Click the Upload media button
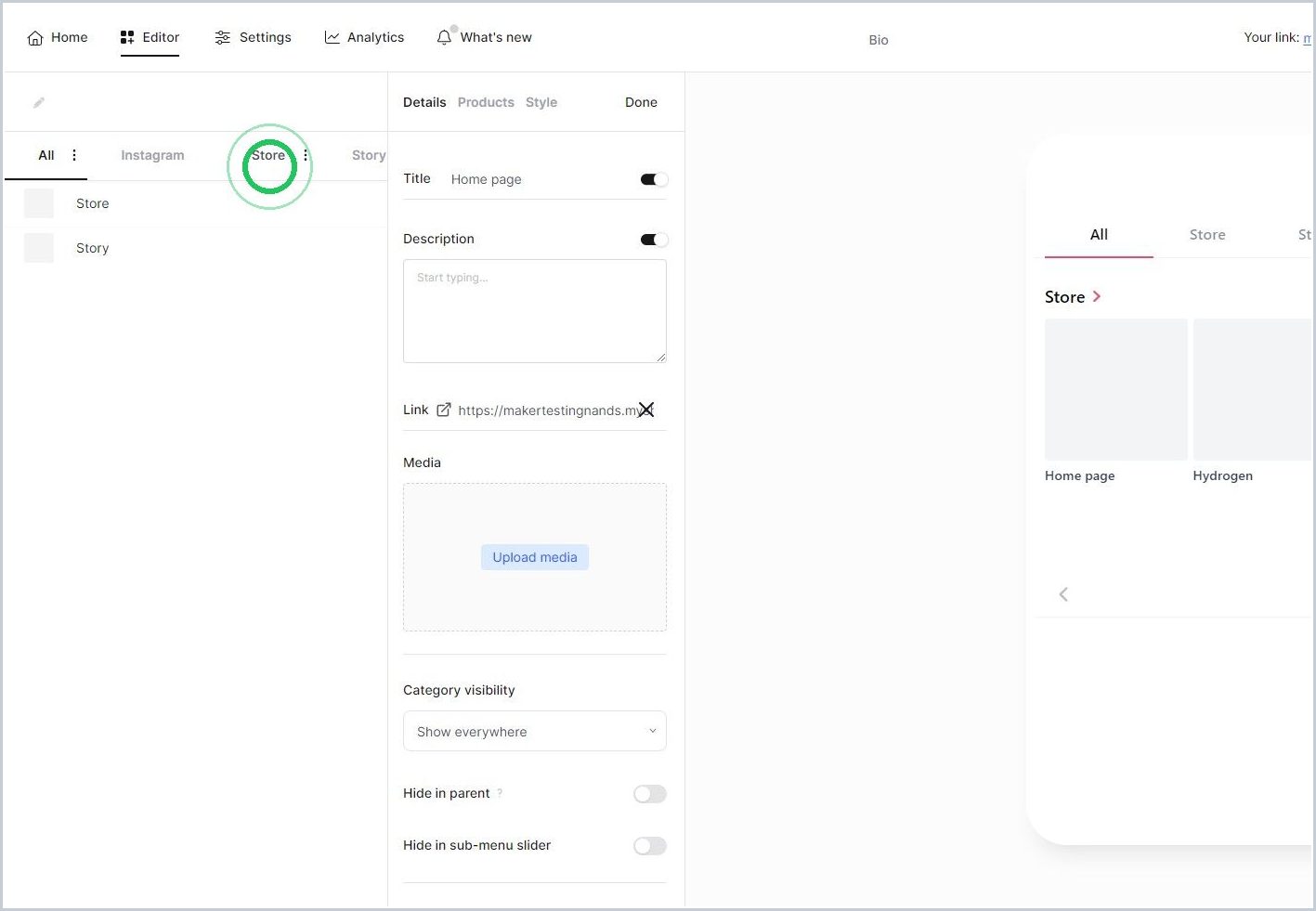 535,557
